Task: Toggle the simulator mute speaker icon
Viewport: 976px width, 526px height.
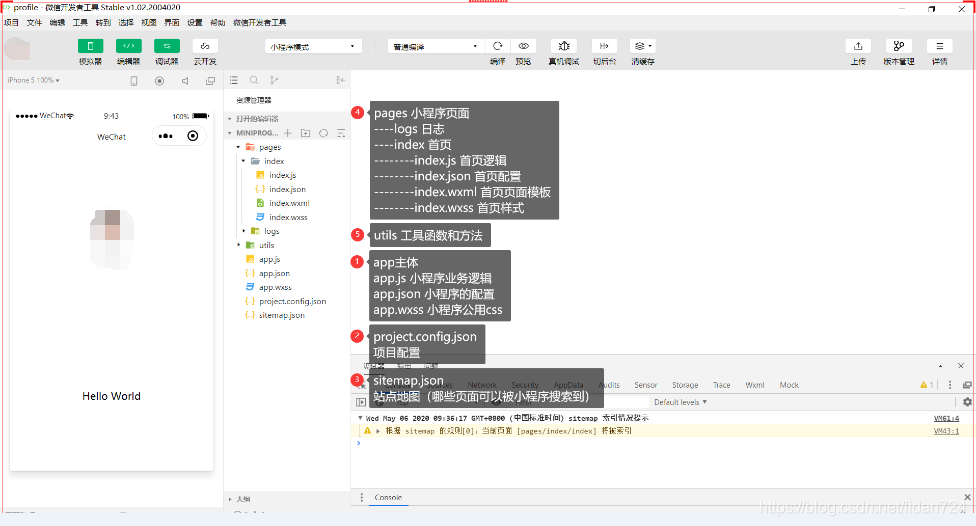Action: (x=185, y=81)
